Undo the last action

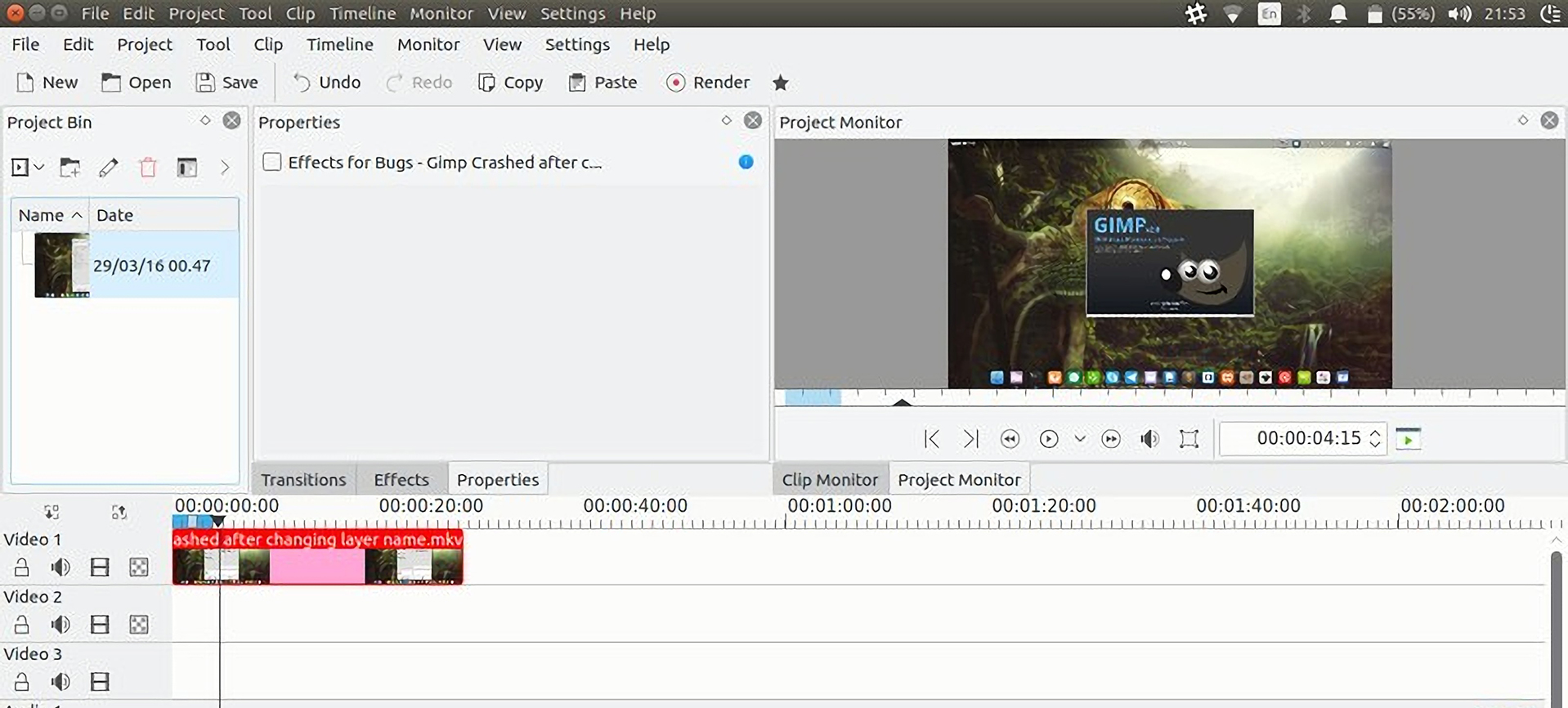(x=326, y=83)
